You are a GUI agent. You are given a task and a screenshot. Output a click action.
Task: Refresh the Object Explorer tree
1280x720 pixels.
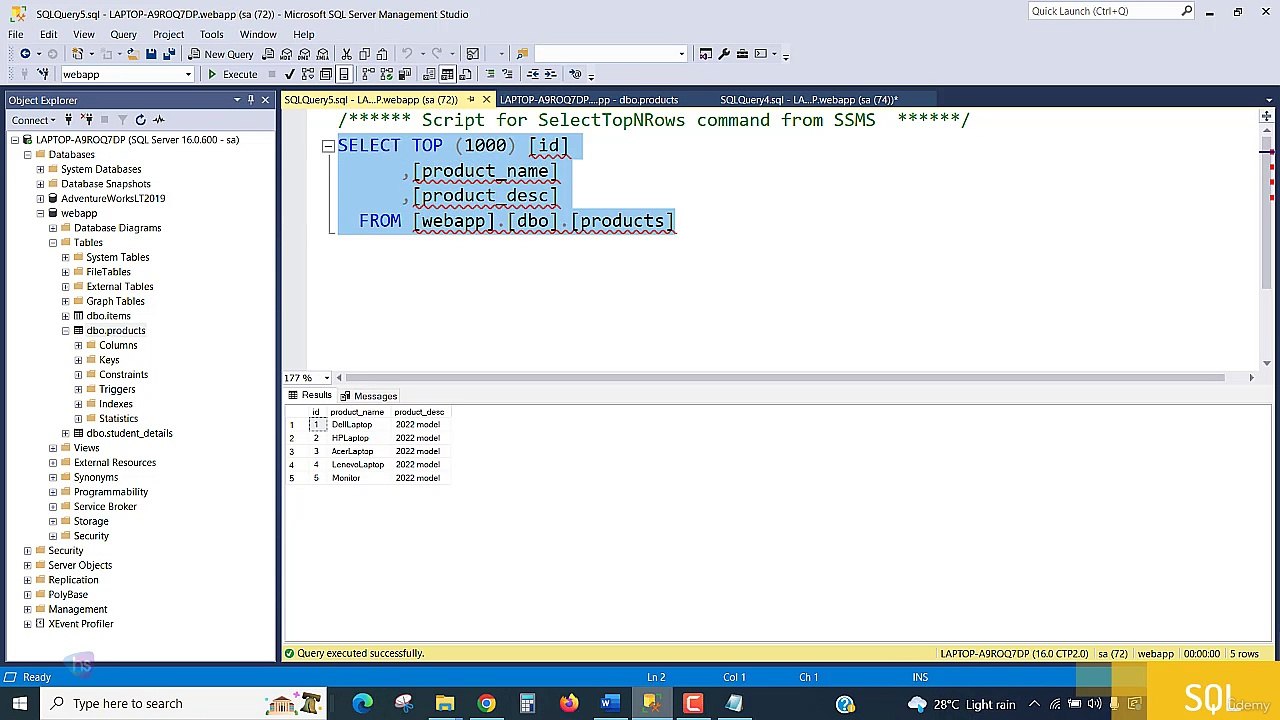[x=140, y=120]
